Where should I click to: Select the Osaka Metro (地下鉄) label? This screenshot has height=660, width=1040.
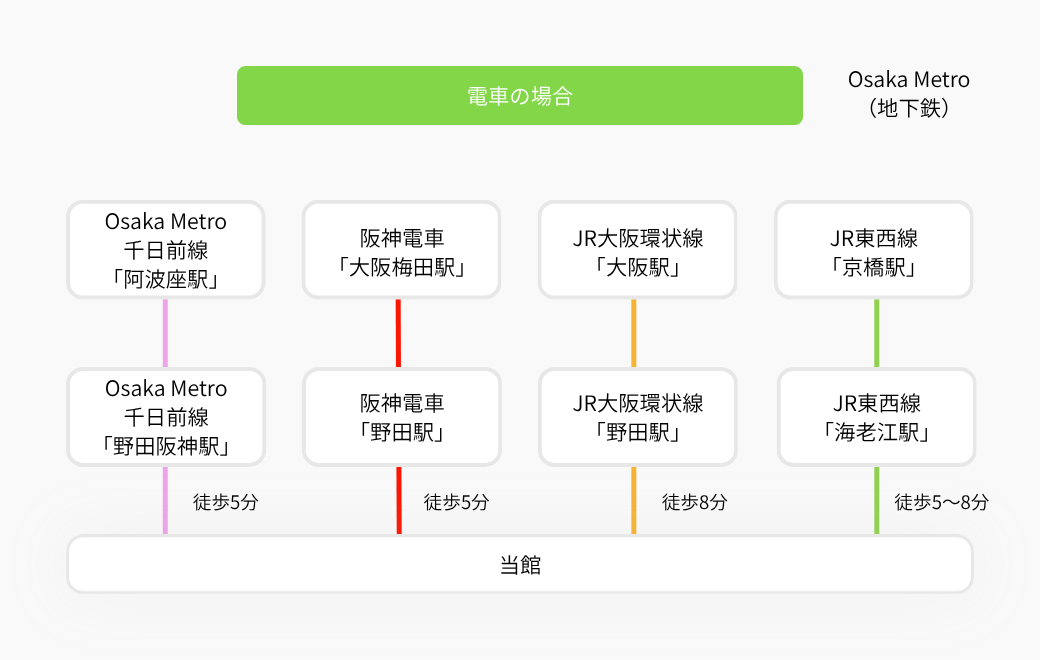909,94
